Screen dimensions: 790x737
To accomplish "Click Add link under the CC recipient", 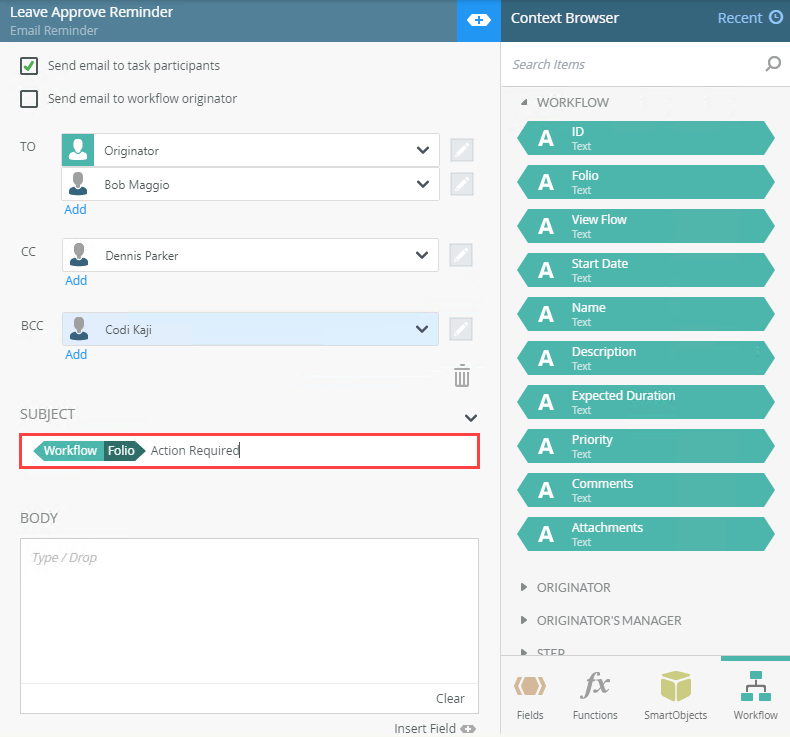I will 76,281.
